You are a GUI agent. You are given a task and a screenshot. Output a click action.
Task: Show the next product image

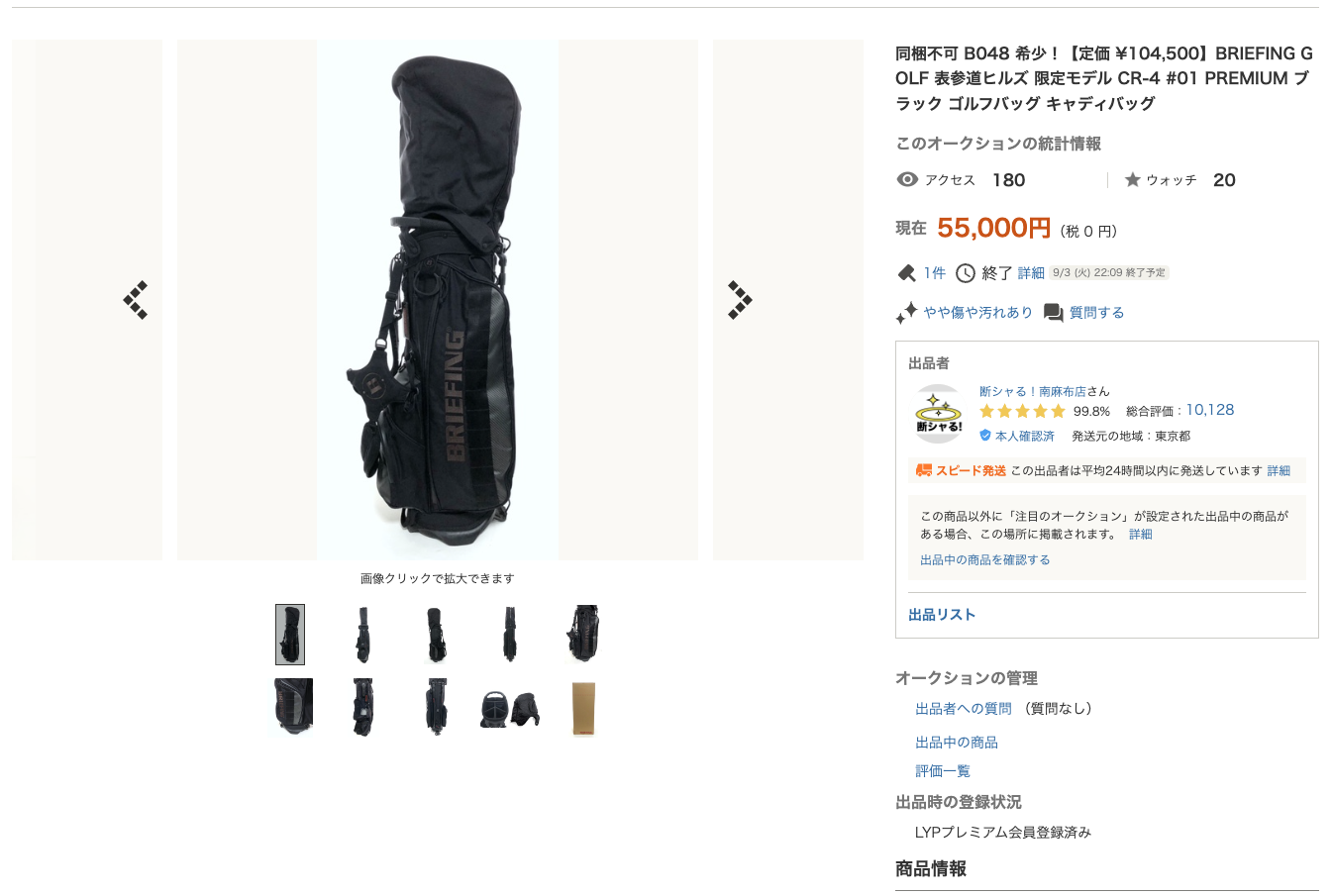pyautogui.click(x=740, y=300)
